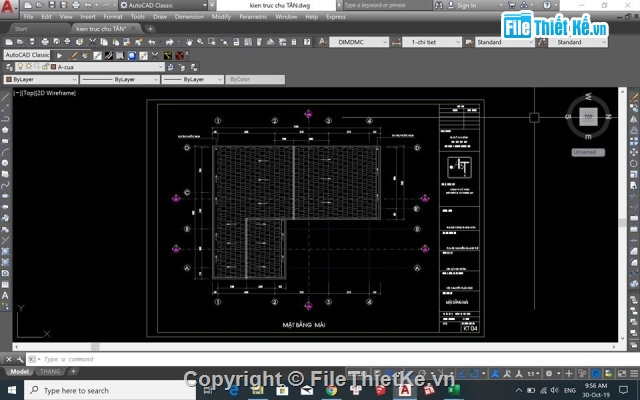This screenshot has height=400, width=640.
Task: Open the Dimension menu
Action: pyautogui.click(x=189, y=17)
